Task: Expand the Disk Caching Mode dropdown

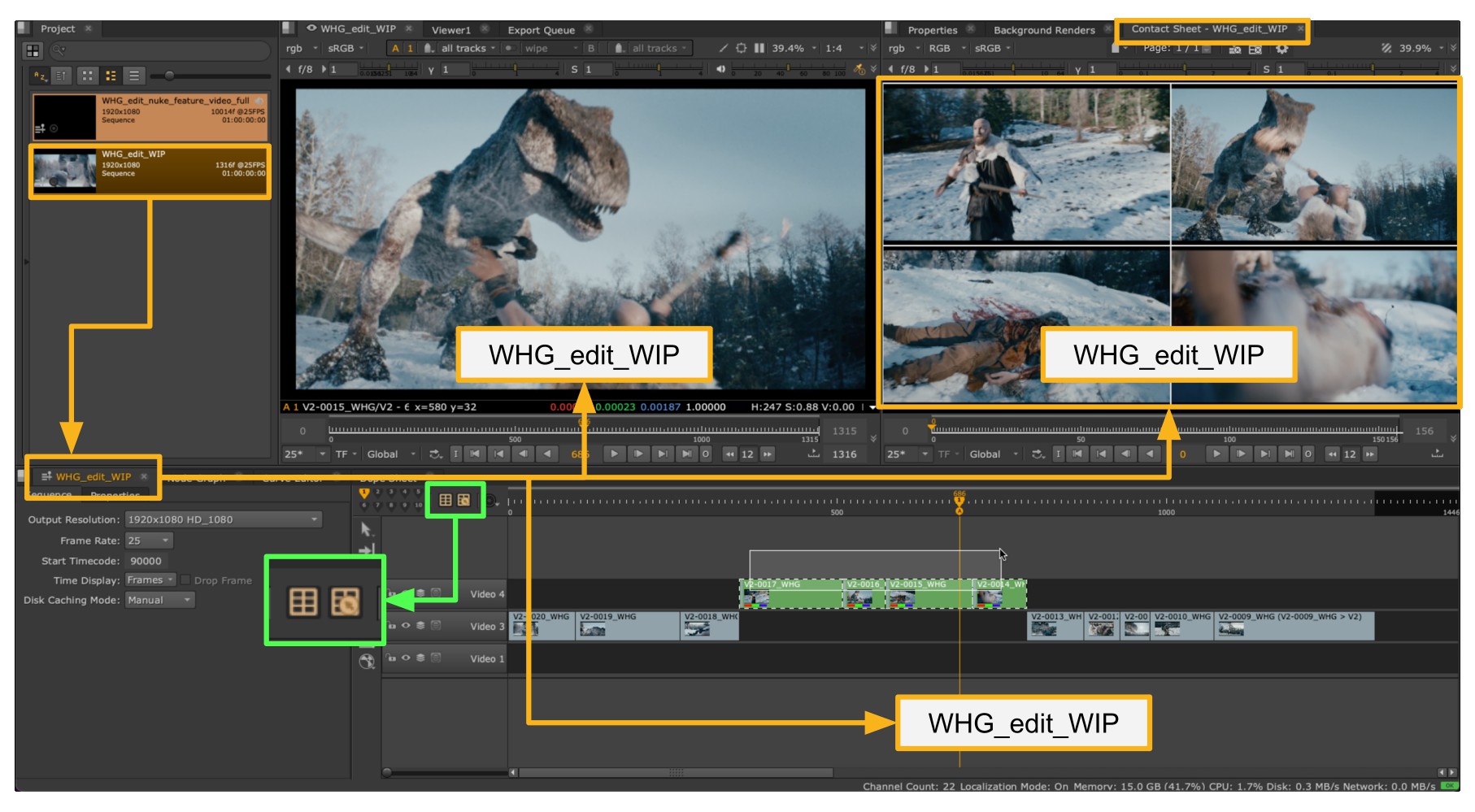Action: [160, 601]
